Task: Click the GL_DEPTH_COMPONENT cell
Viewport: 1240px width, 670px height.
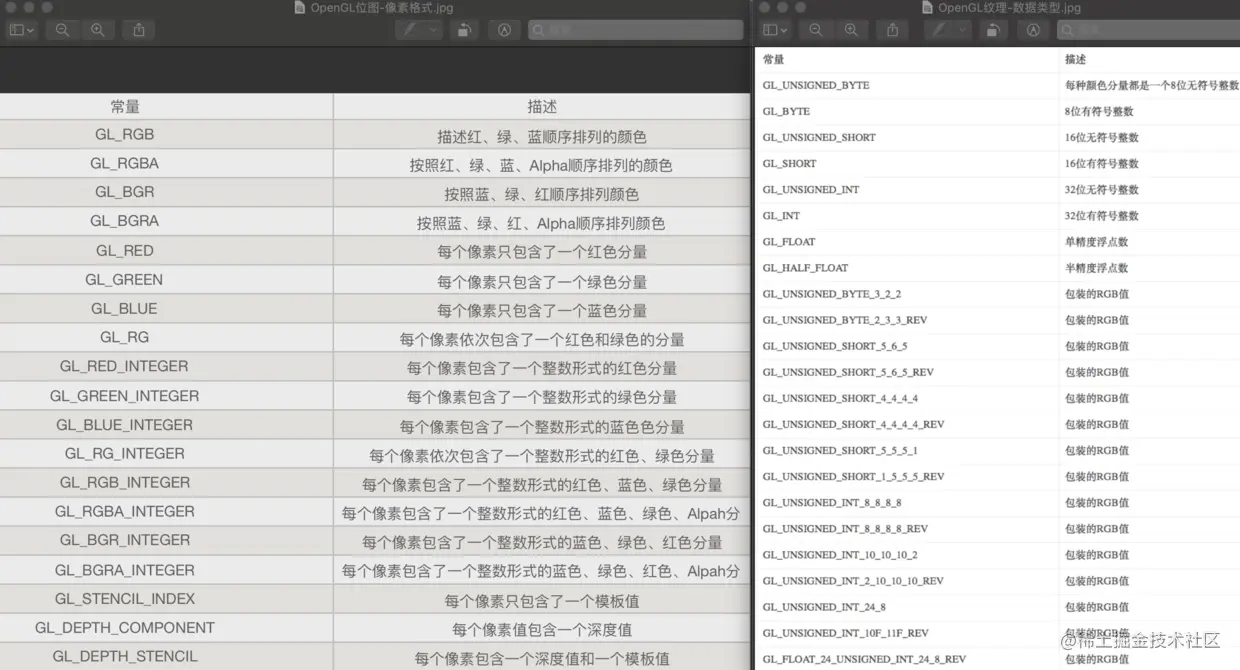Action: tap(125, 629)
